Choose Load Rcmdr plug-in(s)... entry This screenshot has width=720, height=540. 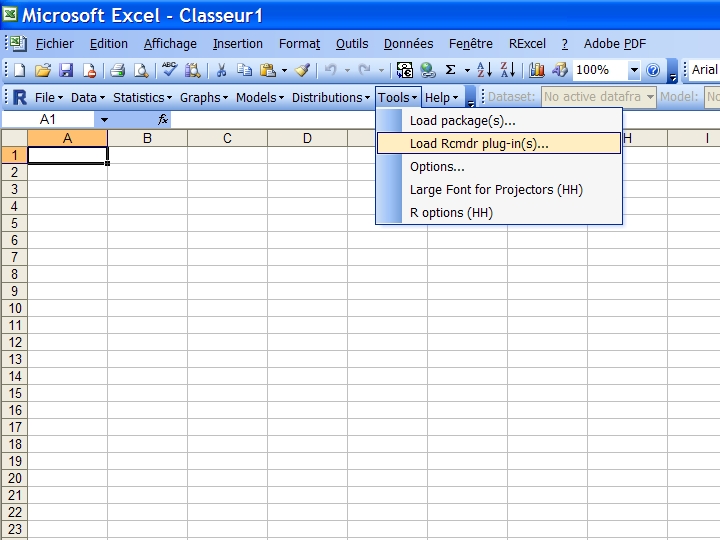point(499,143)
